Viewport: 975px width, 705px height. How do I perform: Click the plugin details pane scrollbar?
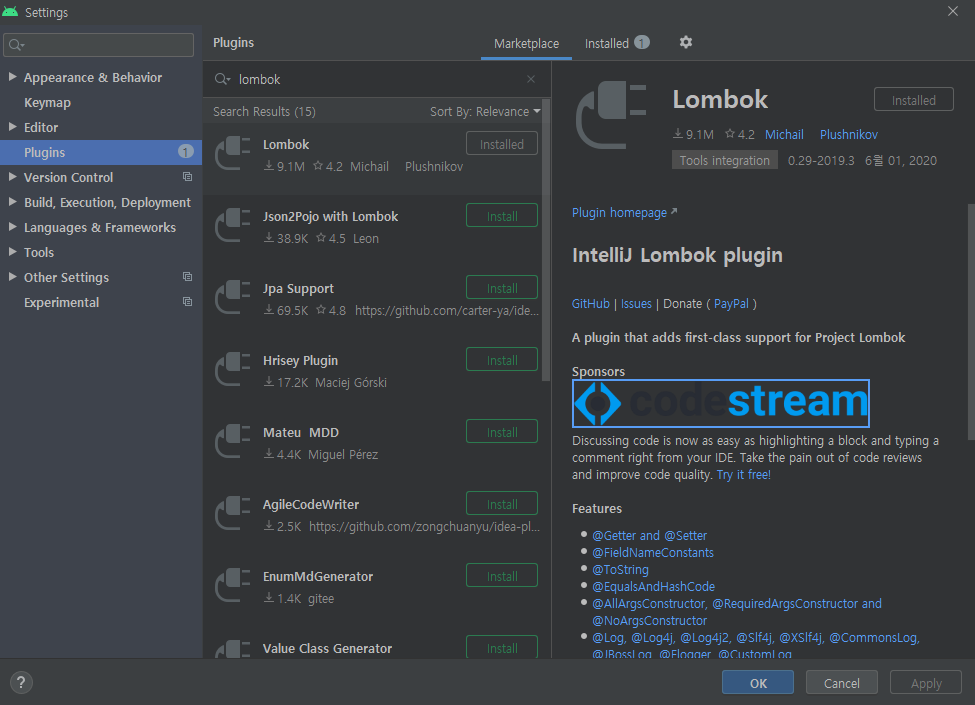coord(971,322)
